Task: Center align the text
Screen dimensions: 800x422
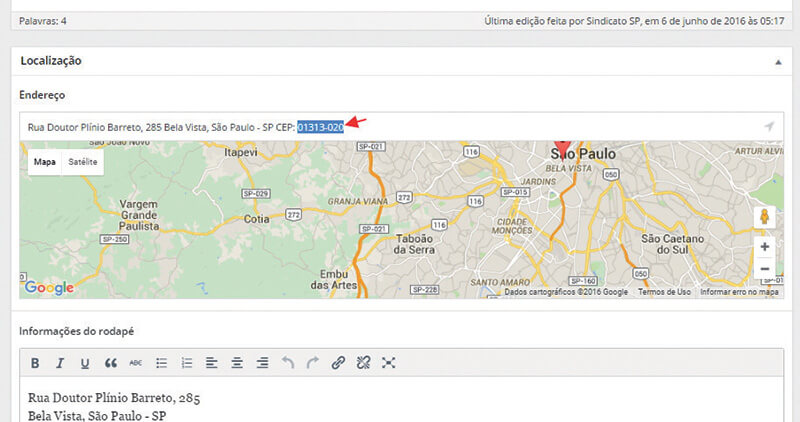Action: [x=237, y=363]
